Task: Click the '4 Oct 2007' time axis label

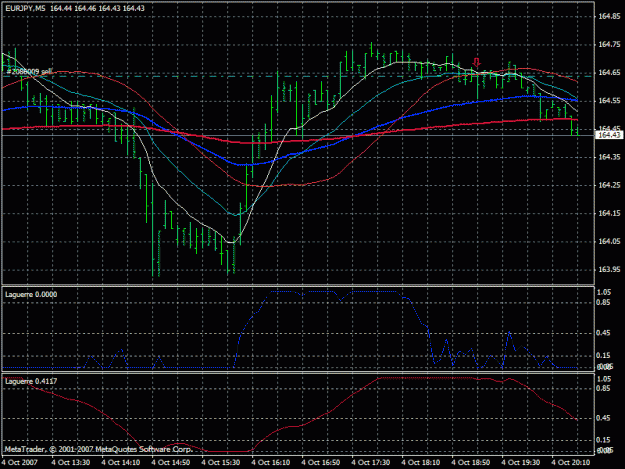Action: 20,463
